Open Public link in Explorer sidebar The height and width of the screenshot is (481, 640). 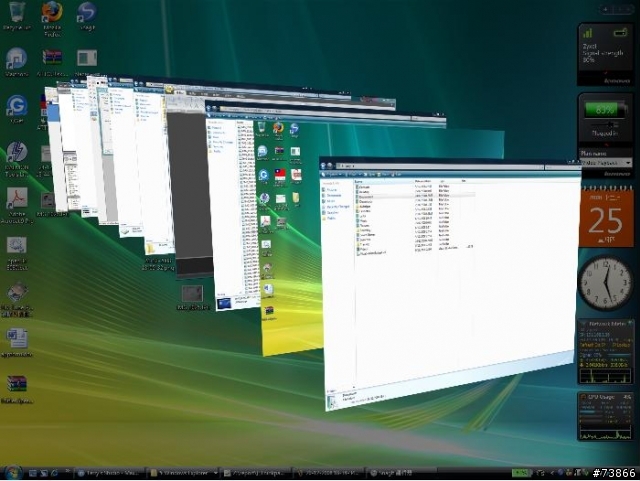click(331, 218)
